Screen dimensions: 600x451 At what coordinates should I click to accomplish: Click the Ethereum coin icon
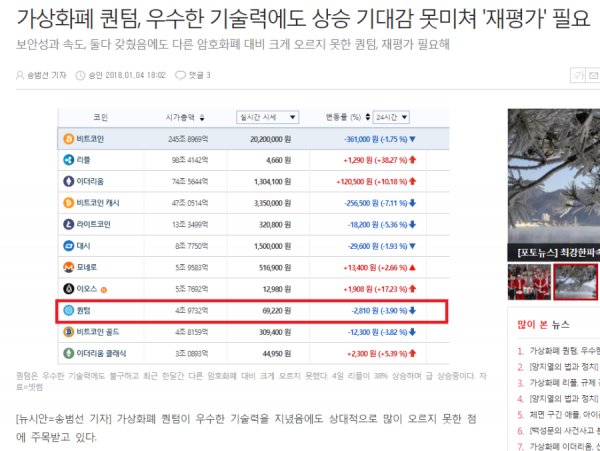tap(68, 181)
